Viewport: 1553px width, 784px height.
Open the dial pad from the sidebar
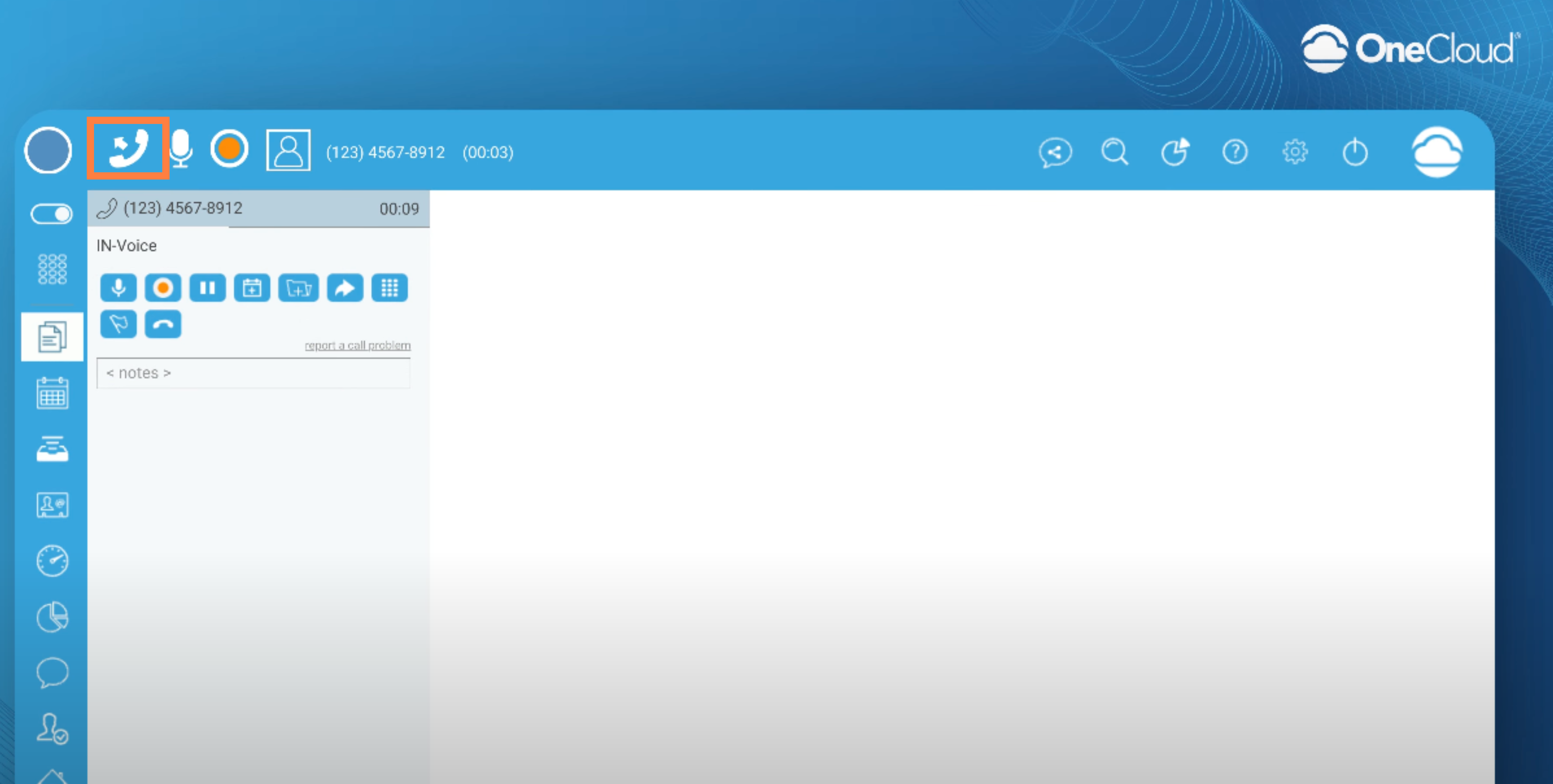coord(52,269)
